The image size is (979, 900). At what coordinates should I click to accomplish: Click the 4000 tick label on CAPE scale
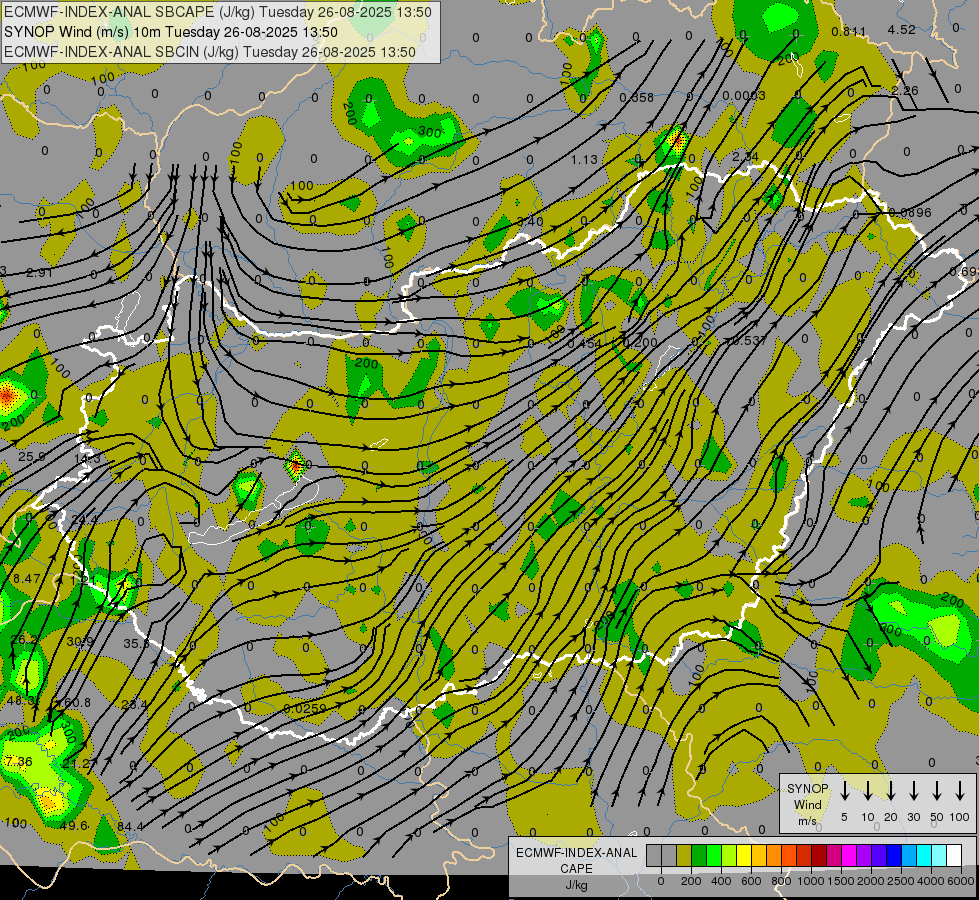pyautogui.click(x=931, y=881)
